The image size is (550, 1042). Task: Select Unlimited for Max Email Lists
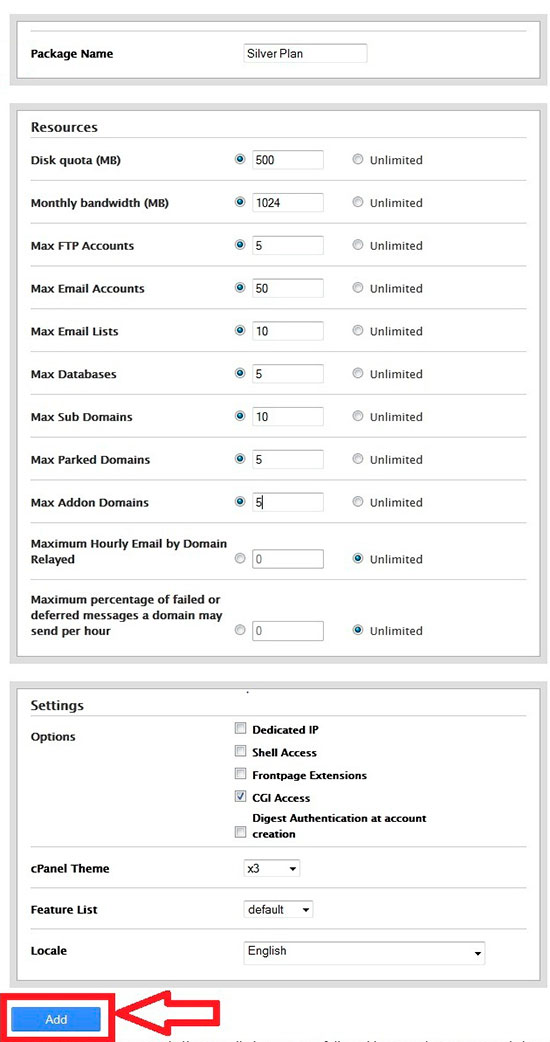click(x=358, y=331)
